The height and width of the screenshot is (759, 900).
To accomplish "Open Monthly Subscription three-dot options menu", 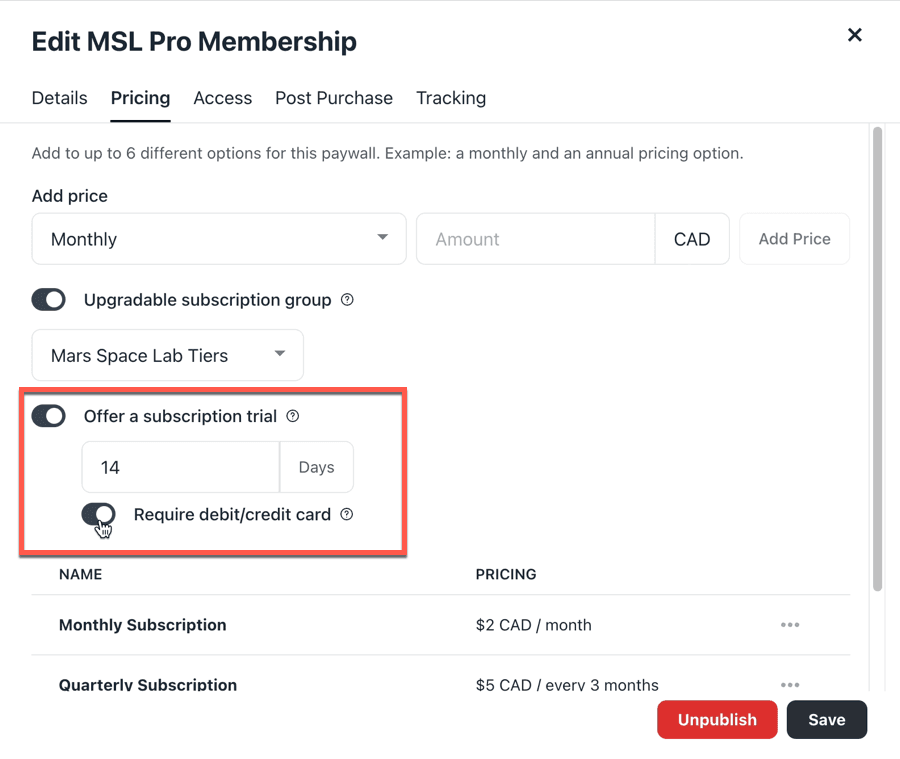I will 790,625.
